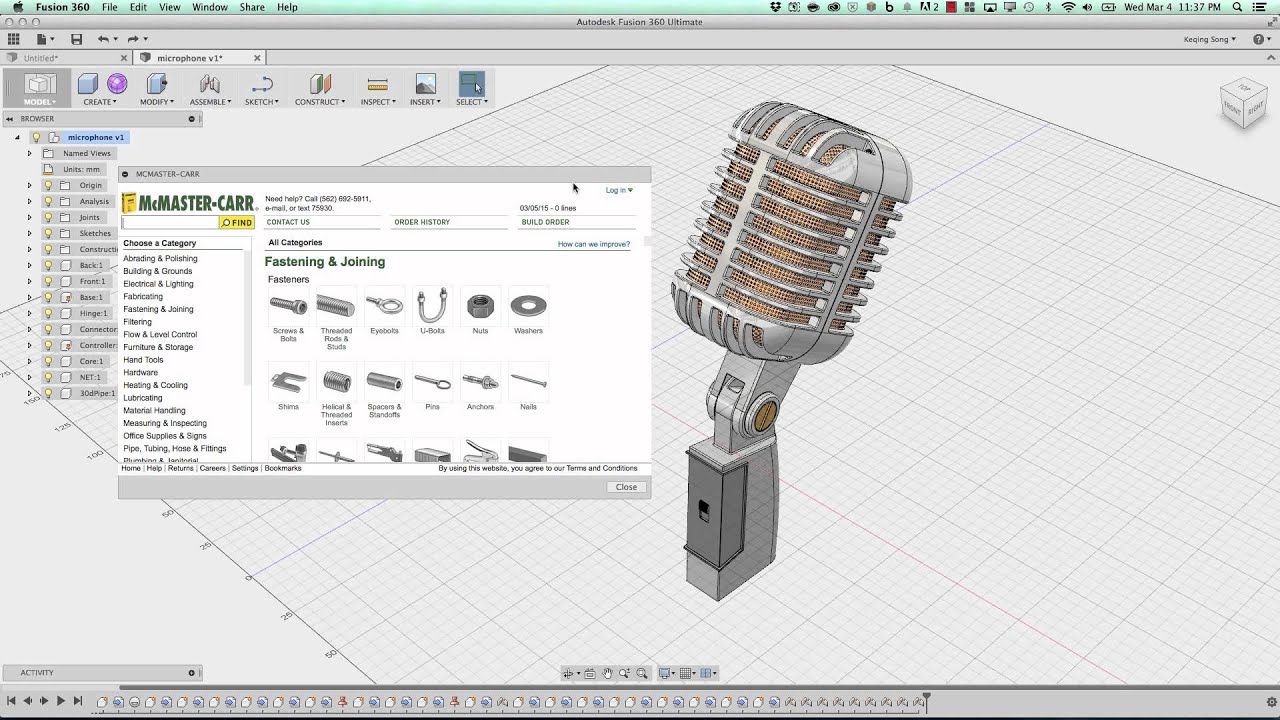Select the Pan hand tool
1280x720 pixels.
pos(607,674)
